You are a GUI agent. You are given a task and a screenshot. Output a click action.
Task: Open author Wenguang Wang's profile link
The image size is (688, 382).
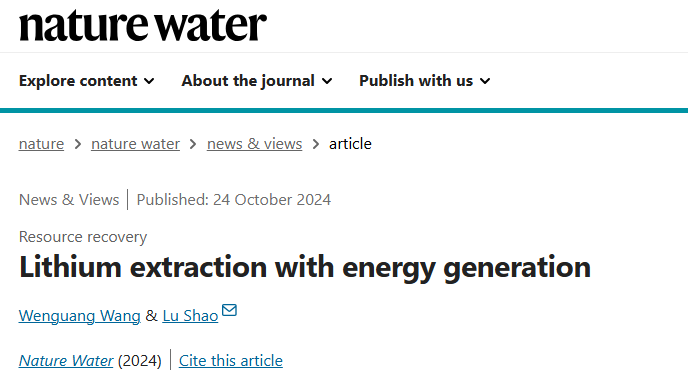tap(79, 316)
